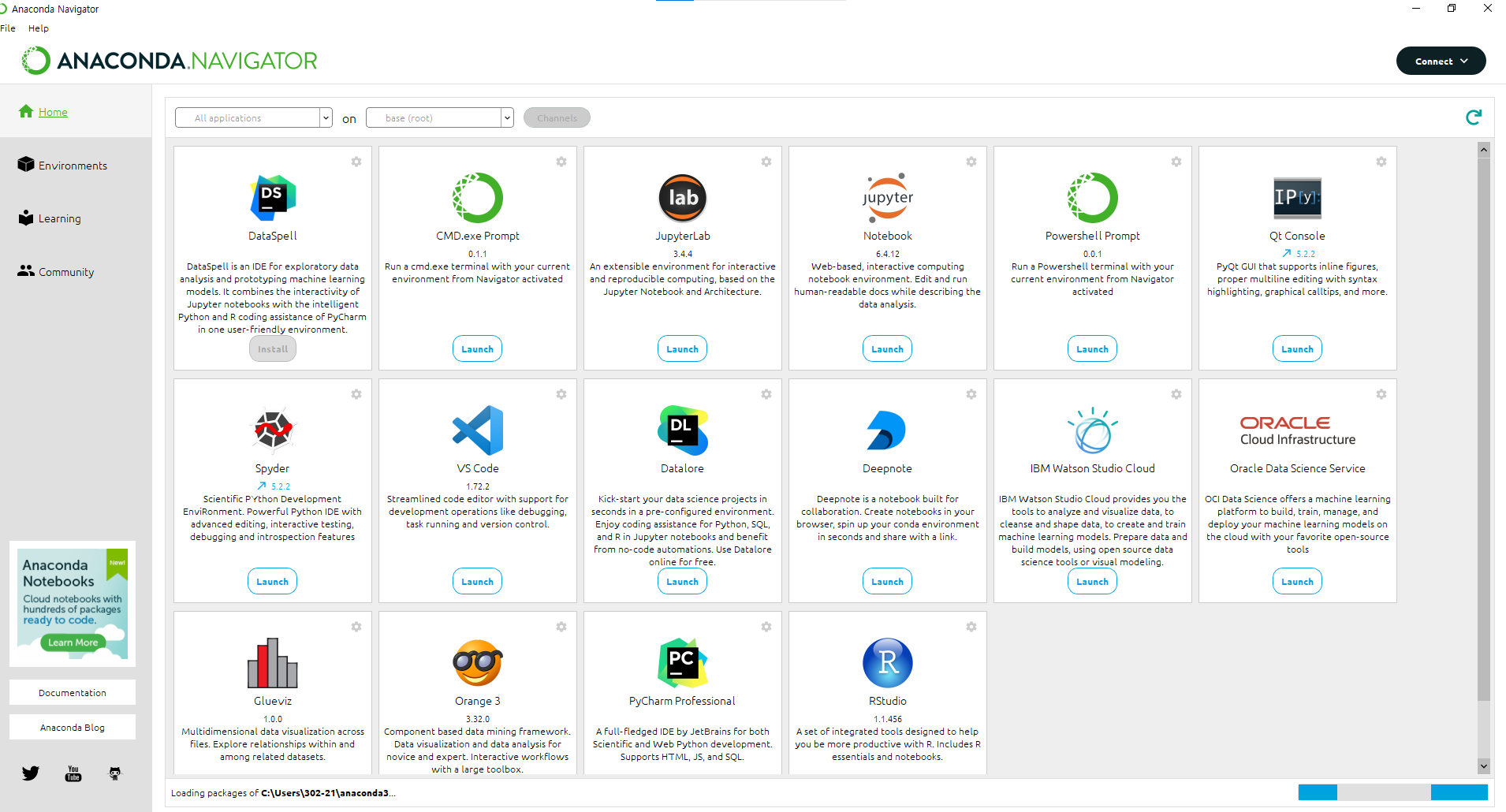Click the vertical scrollbar down arrow

[1484, 765]
